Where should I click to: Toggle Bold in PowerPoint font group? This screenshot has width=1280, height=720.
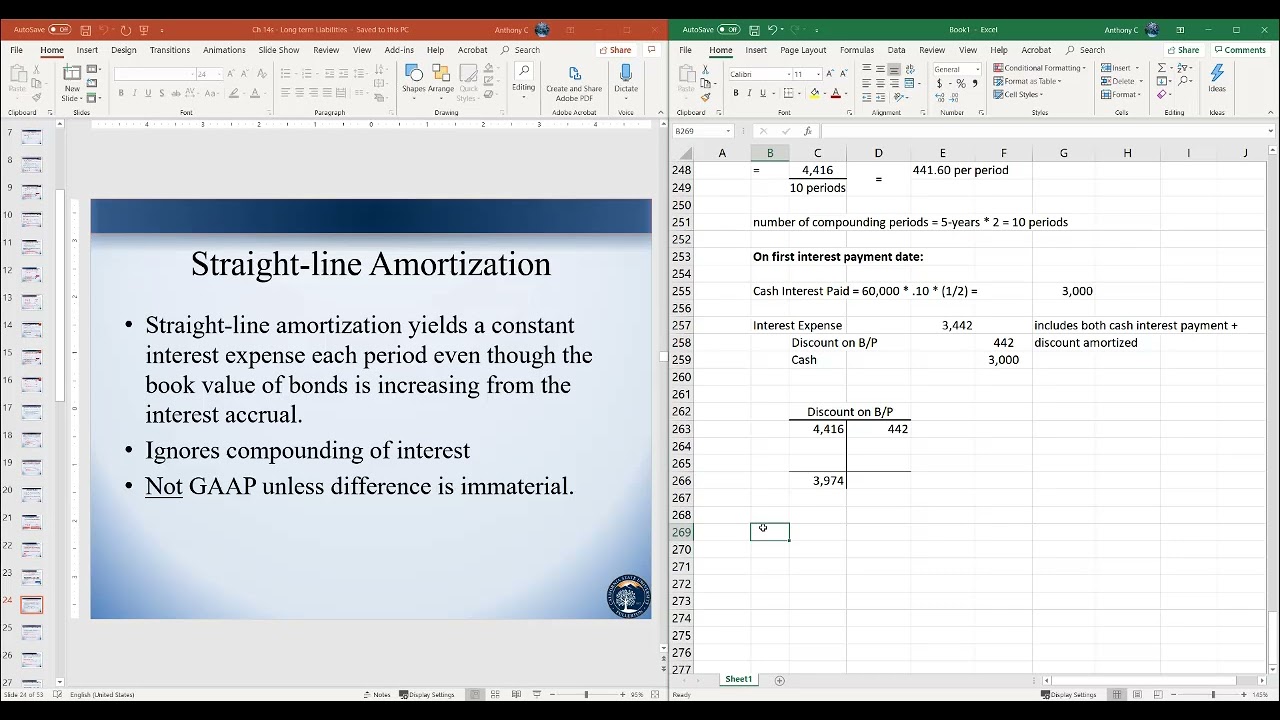coord(121,93)
